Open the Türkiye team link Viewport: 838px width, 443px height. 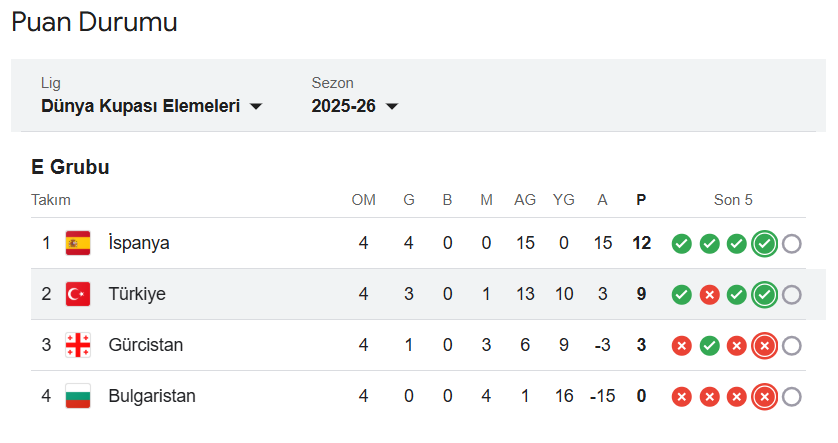pos(137,294)
